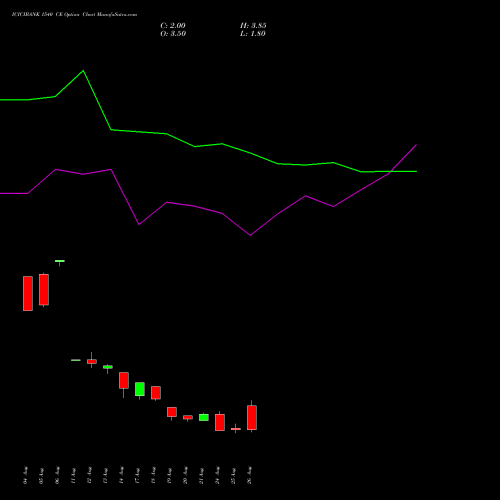Click the red candlestick for 05 Aug
Image resolution: width=500 pixels, height=500 pixels.
tap(44, 290)
